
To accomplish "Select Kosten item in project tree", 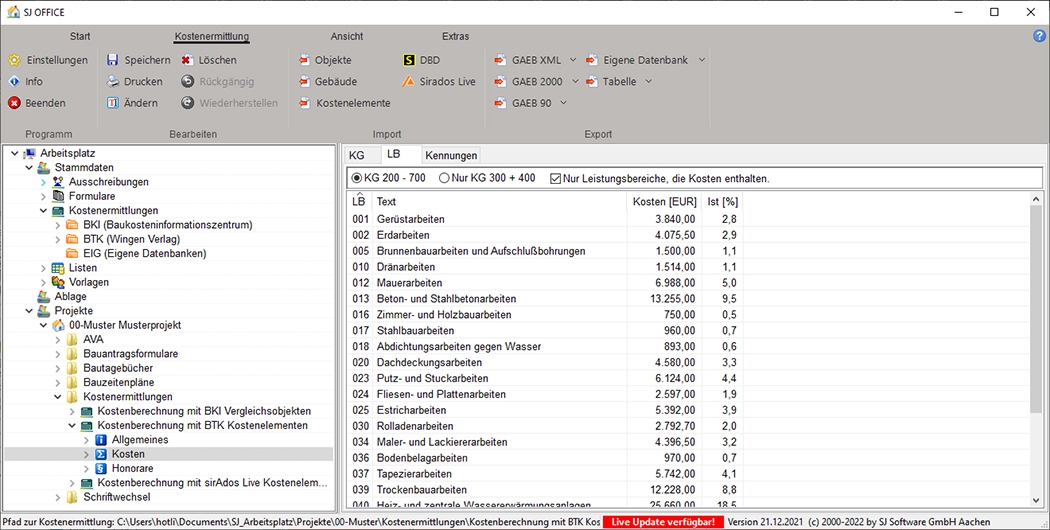I will click(128, 454).
